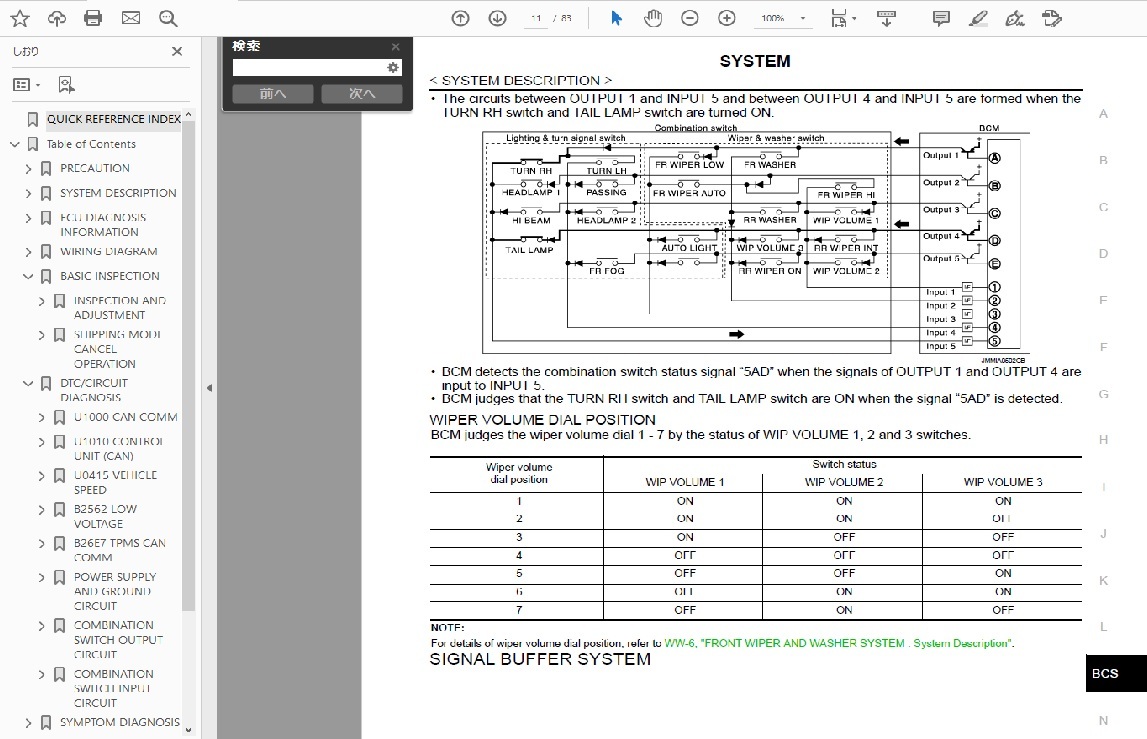
Task: Click the WIP VOLUME 1 column header
Action: click(684, 482)
